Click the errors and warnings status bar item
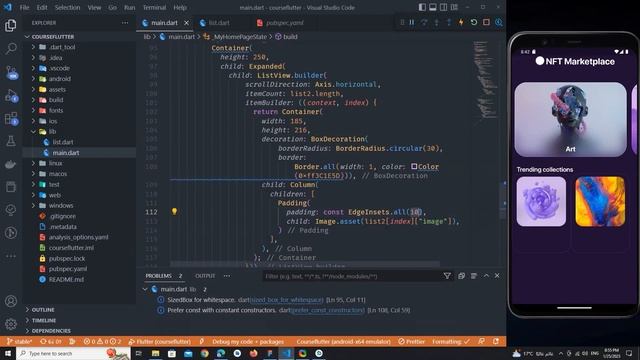 pos(102,342)
